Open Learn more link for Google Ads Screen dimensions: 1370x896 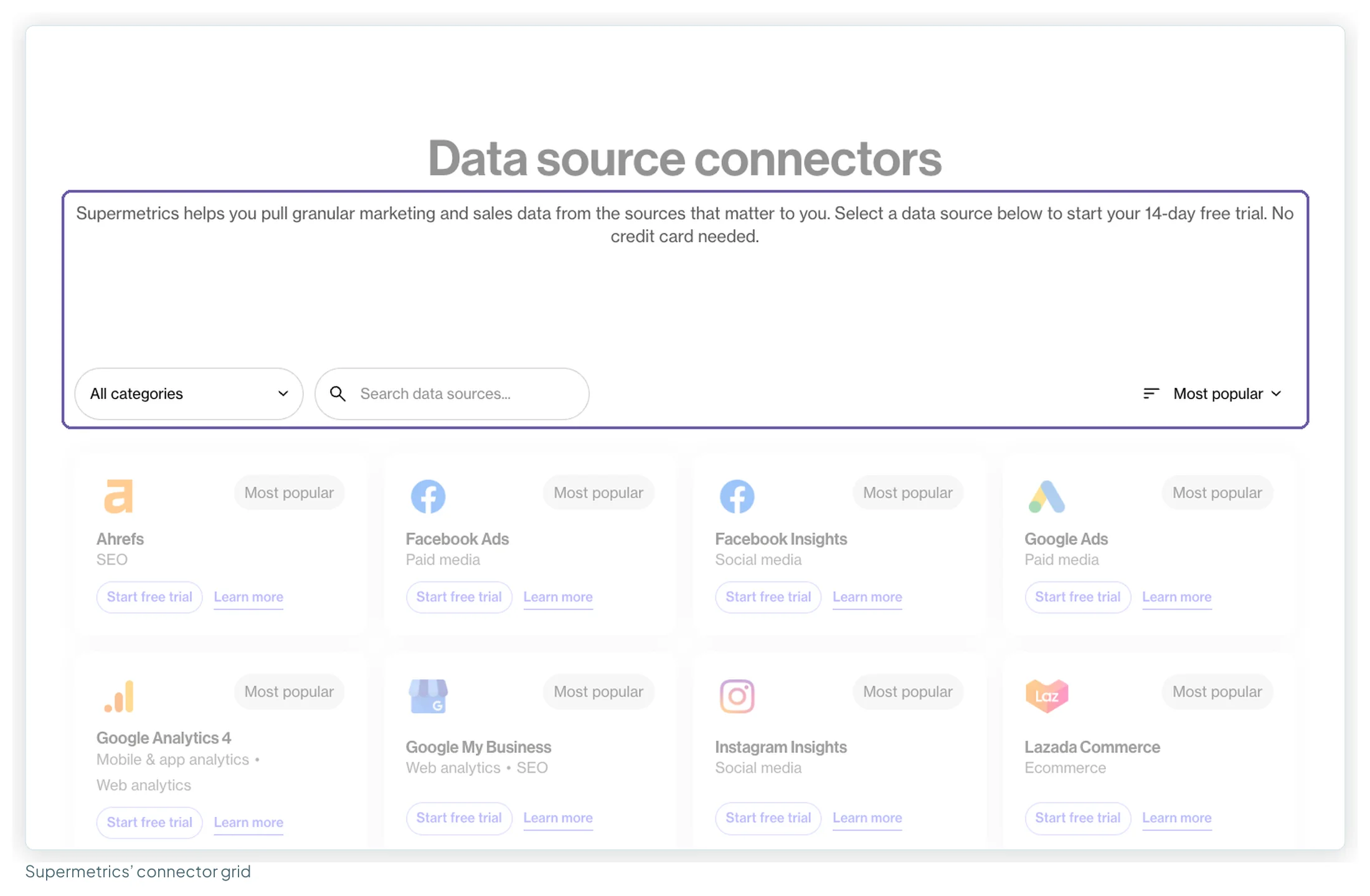tap(1177, 597)
